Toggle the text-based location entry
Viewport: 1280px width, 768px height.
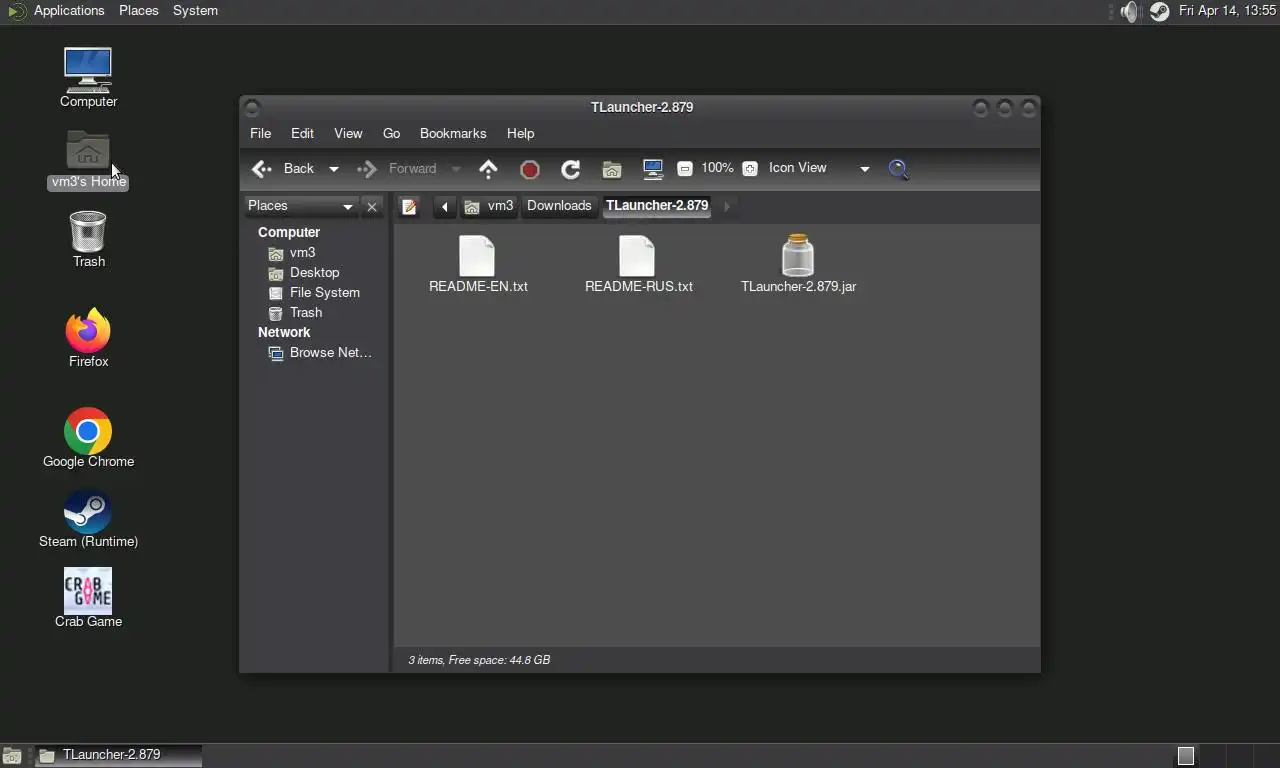(x=409, y=207)
